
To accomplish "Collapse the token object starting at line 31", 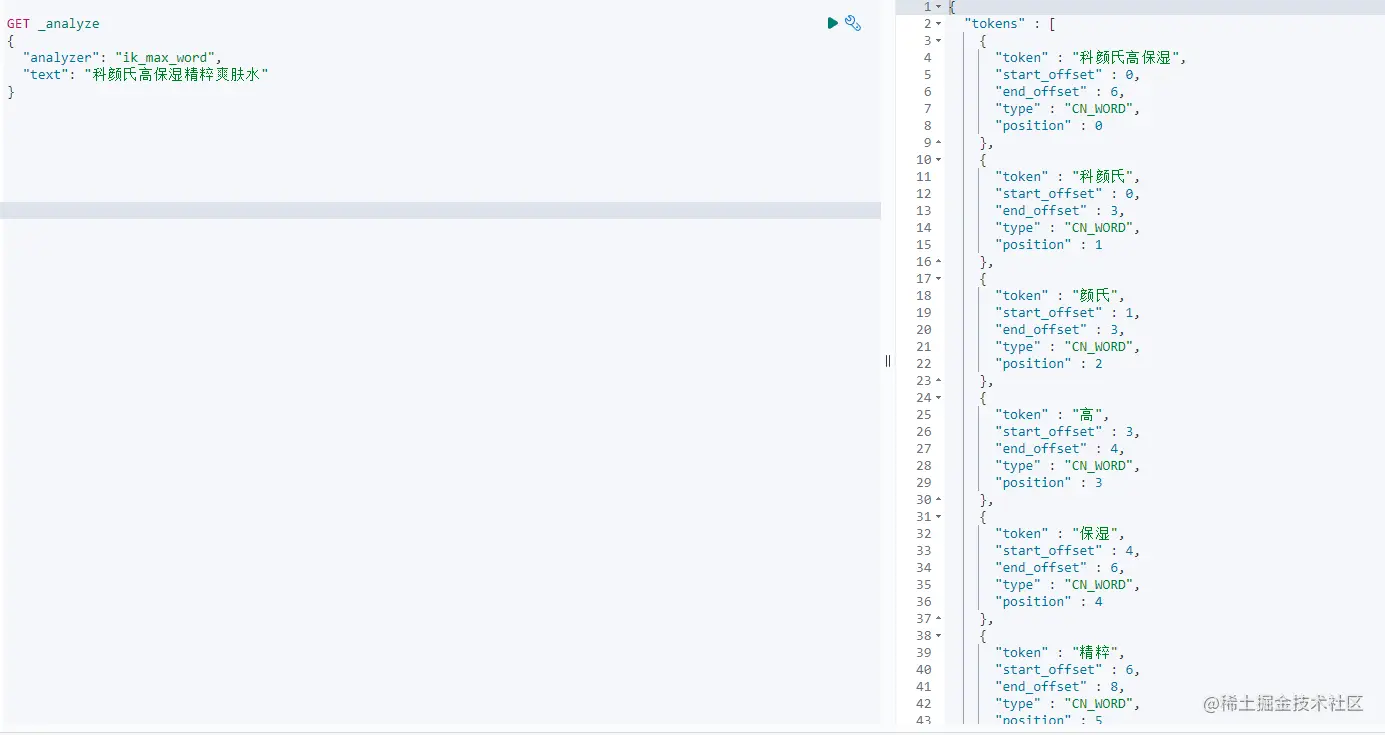I will tap(939, 517).
